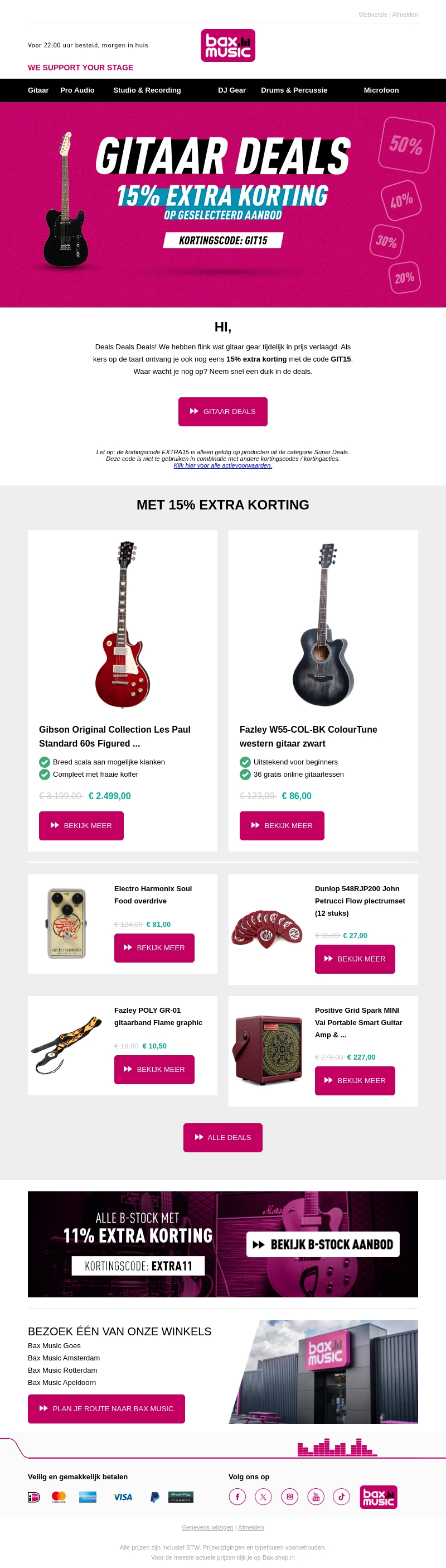
Task: Go to DJ Gear category
Action: [232, 90]
